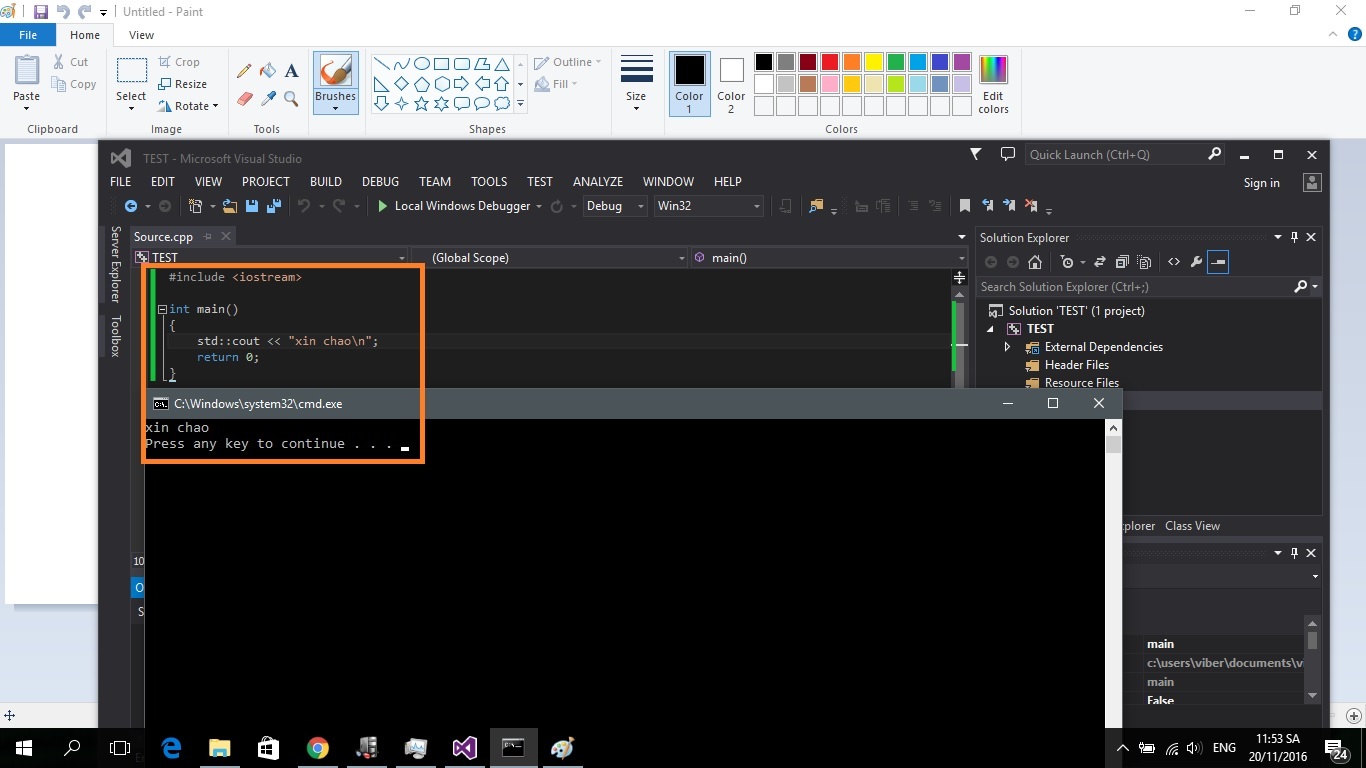Click the Save icon in the title bar
The image size is (1366, 768).
pos(41,12)
